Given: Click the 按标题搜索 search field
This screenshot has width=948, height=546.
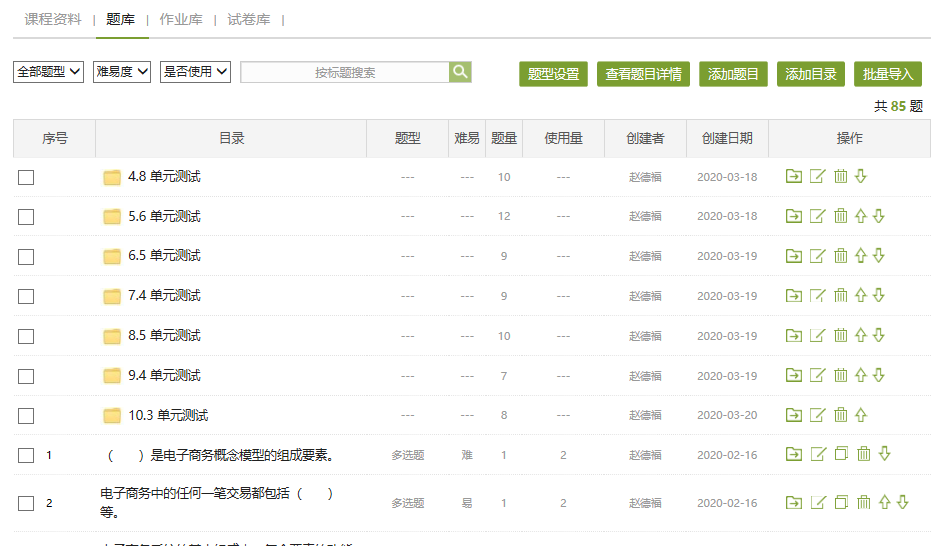Looking at the screenshot, I should click(x=345, y=72).
